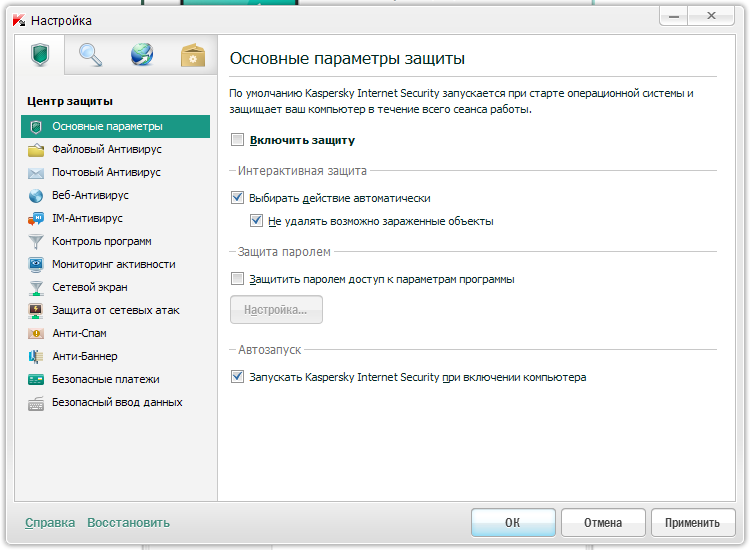Click the shield icon beside Основные параметры
750x550 pixels.
click(x=36, y=127)
